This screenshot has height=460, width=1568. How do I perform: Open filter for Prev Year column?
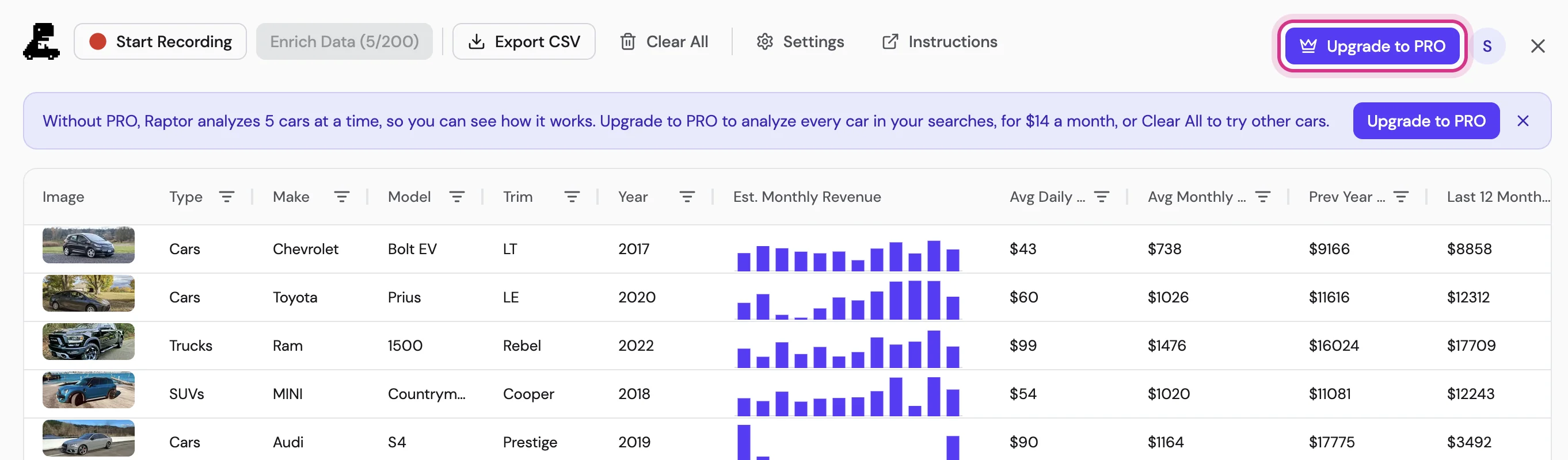[1400, 197]
